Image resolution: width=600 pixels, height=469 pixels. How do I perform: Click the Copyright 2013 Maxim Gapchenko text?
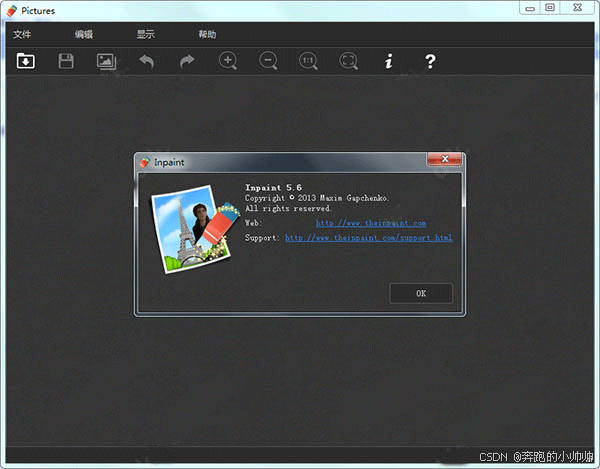click(x=317, y=198)
